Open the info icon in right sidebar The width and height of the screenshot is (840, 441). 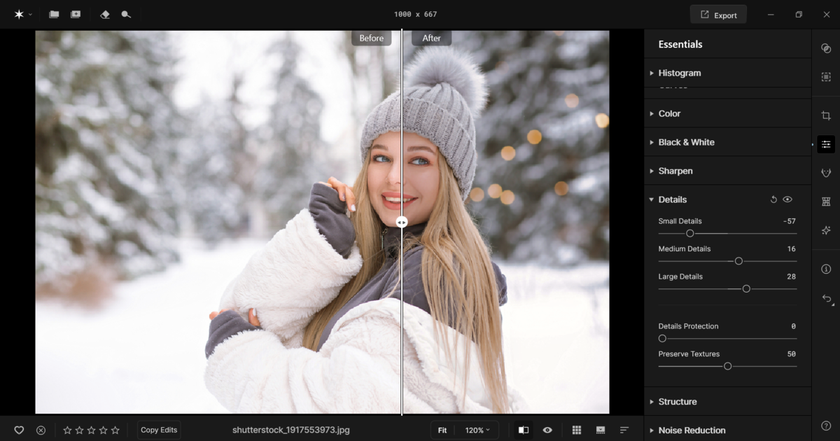tap(825, 269)
